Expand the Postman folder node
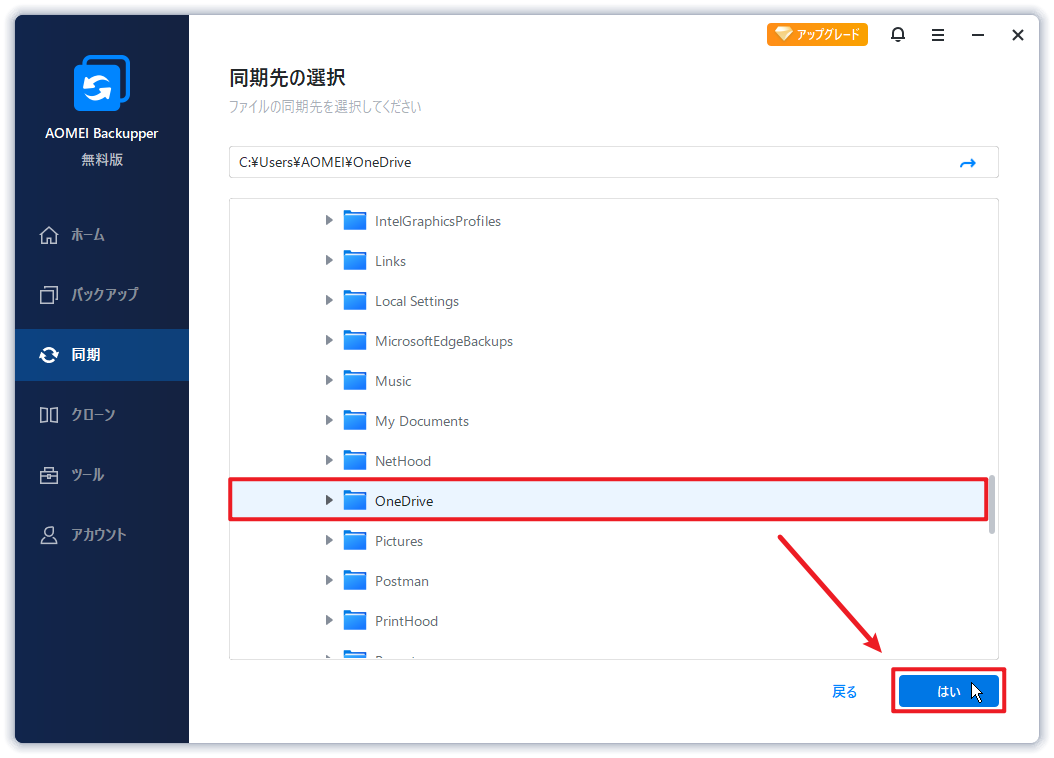Screen dimensions: 1054x758 click(329, 580)
